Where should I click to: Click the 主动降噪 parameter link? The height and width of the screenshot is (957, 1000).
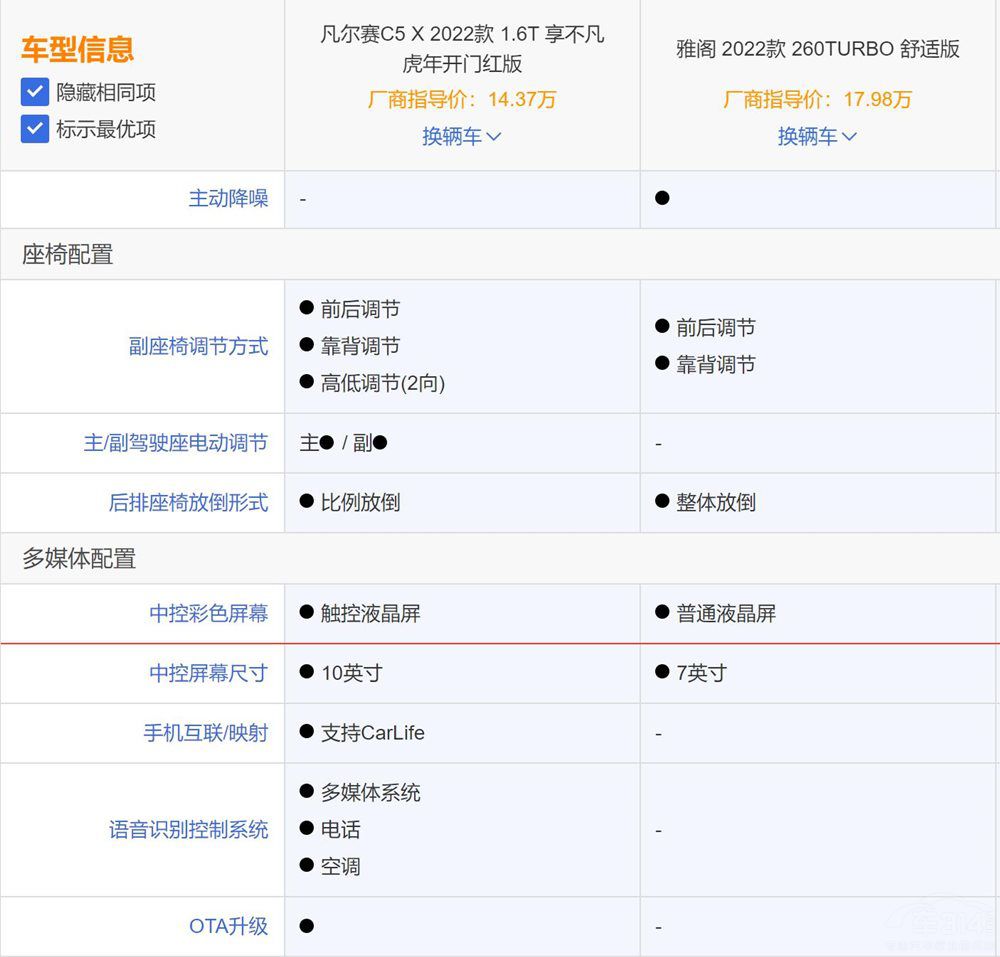(x=228, y=198)
